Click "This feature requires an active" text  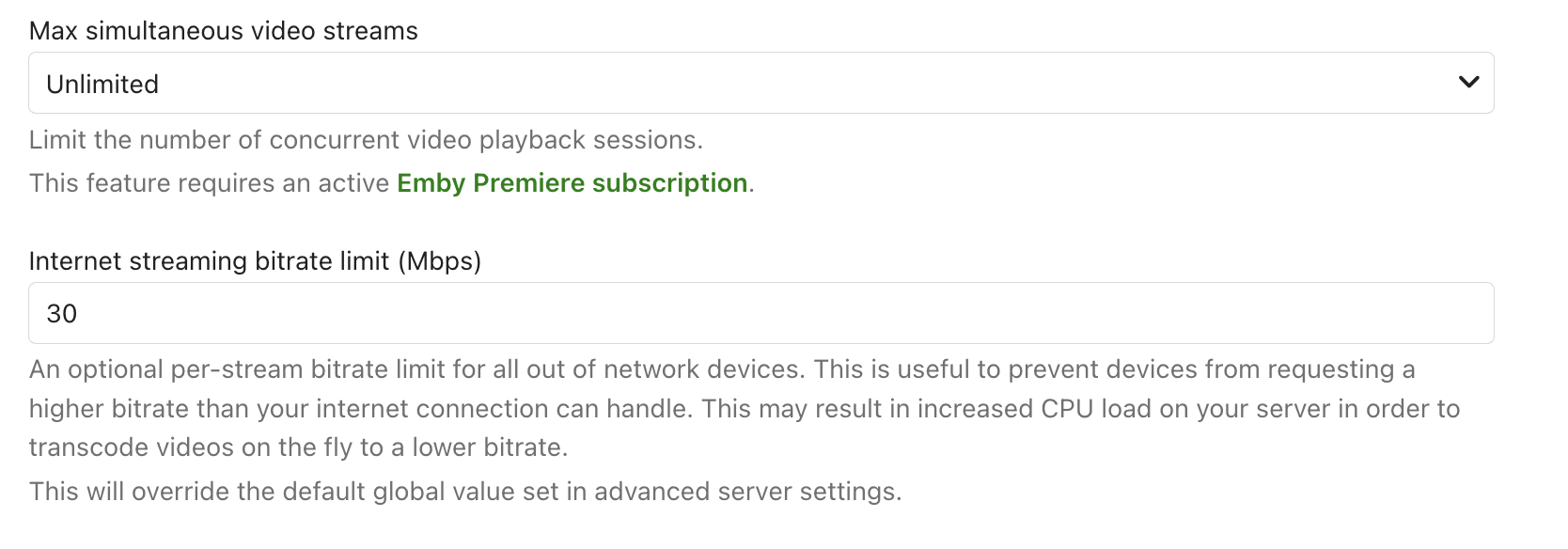pyautogui.click(x=209, y=183)
